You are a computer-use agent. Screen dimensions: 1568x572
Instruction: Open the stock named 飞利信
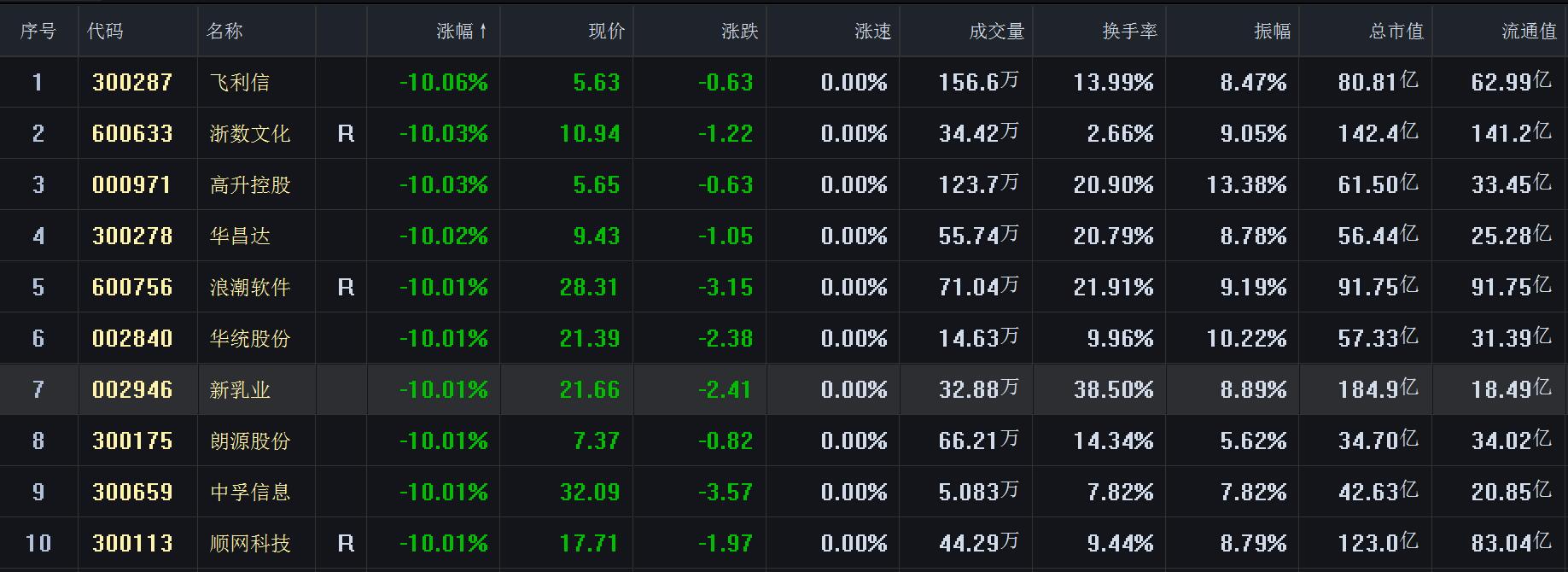240,83
